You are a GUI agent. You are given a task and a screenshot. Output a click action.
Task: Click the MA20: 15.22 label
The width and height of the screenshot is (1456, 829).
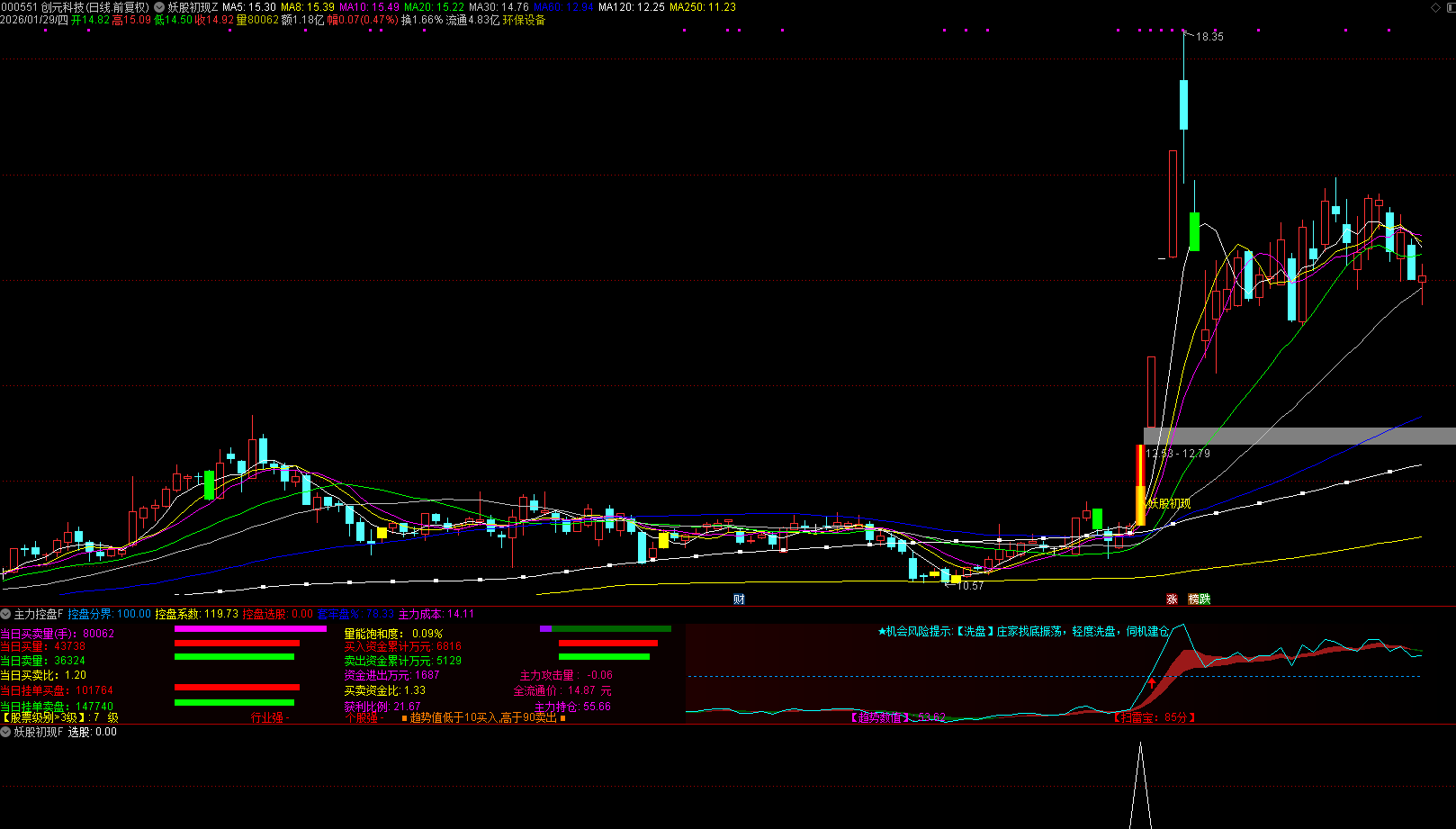click(x=435, y=7)
